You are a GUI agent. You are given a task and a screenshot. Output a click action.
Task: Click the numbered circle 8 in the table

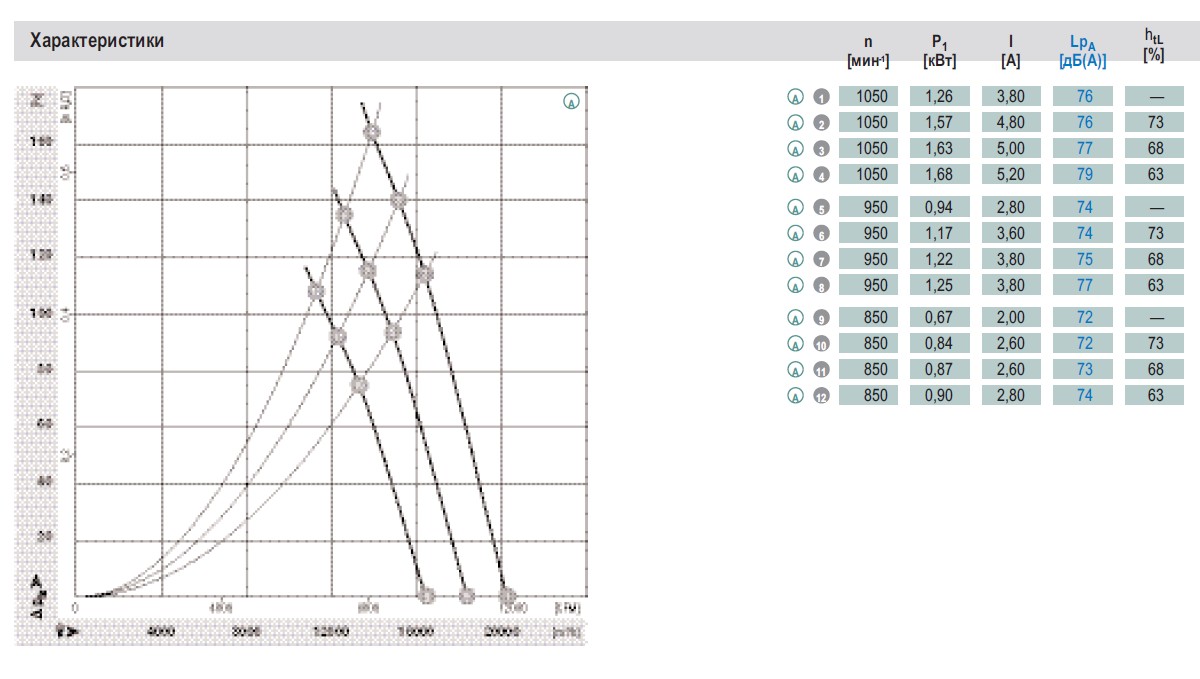coord(821,287)
